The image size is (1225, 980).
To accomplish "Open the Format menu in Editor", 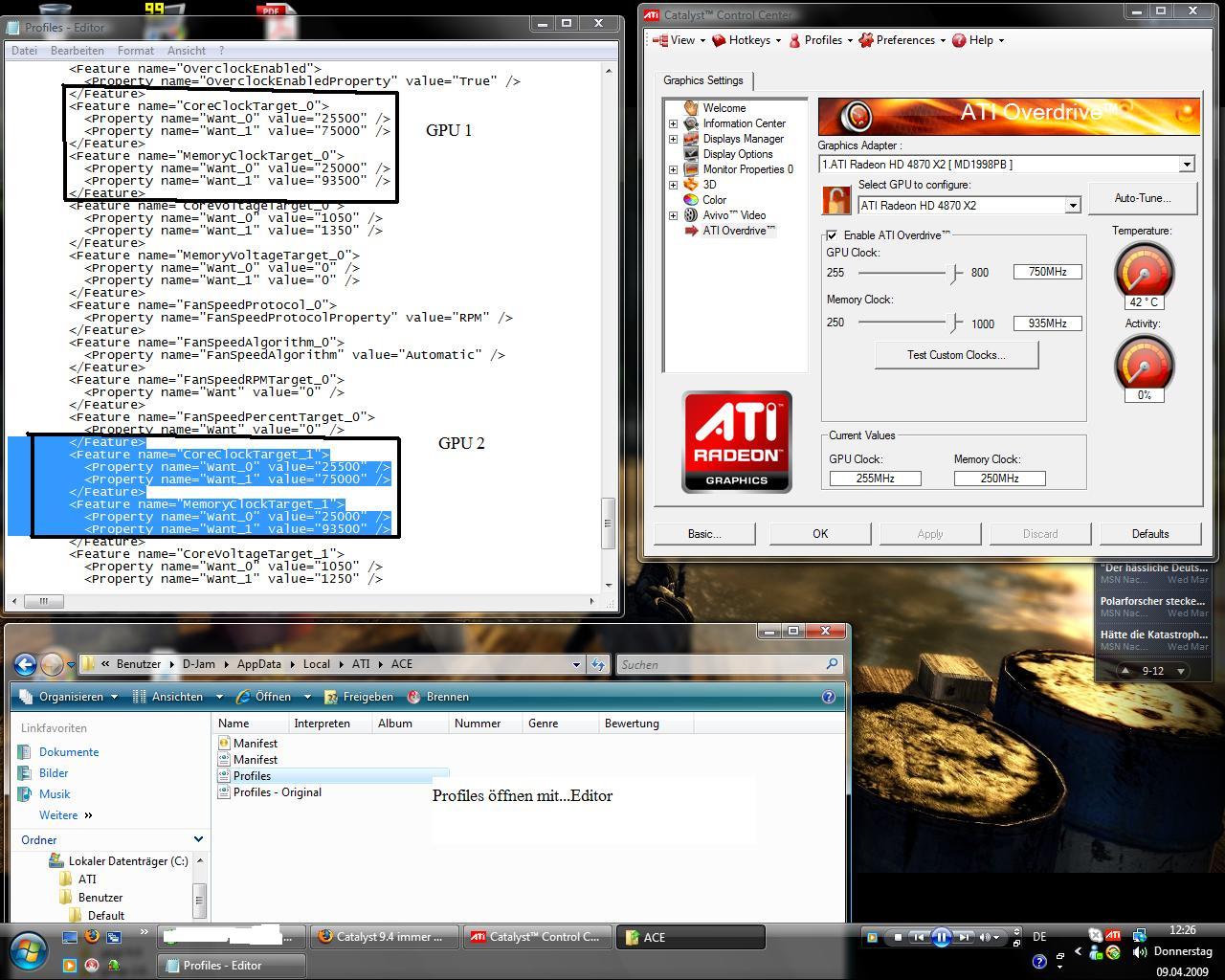I will [x=136, y=51].
